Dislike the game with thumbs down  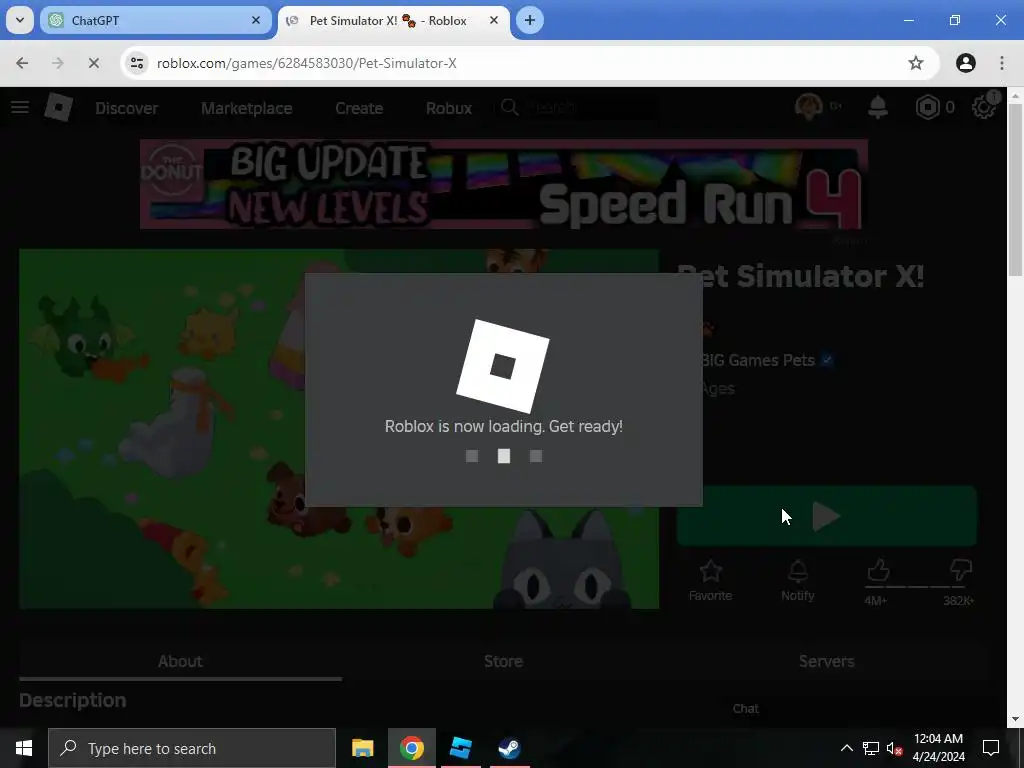coord(961,571)
